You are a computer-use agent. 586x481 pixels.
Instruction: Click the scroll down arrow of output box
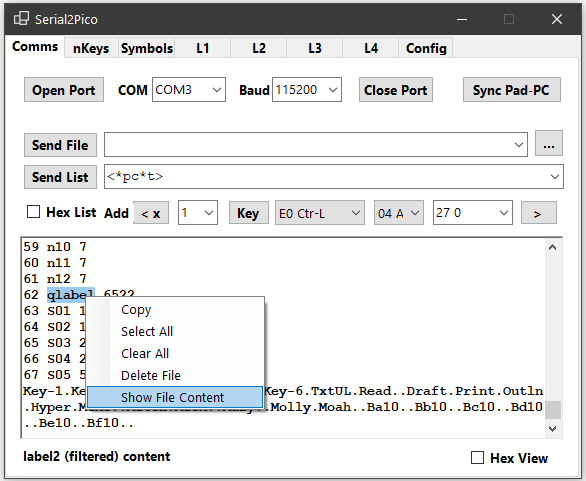(x=553, y=428)
